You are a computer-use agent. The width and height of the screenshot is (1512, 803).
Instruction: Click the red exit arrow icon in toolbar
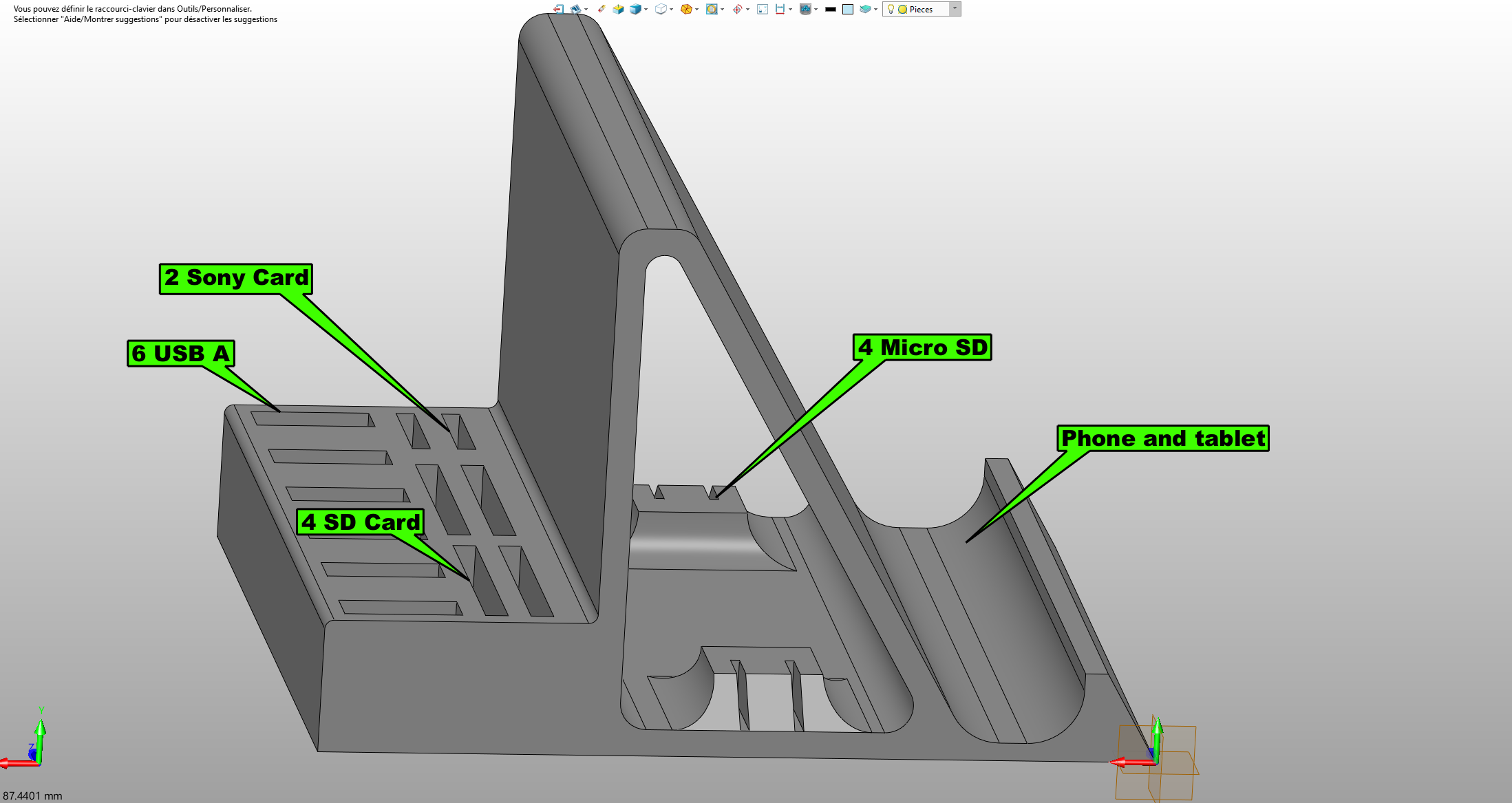coord(558,9)
